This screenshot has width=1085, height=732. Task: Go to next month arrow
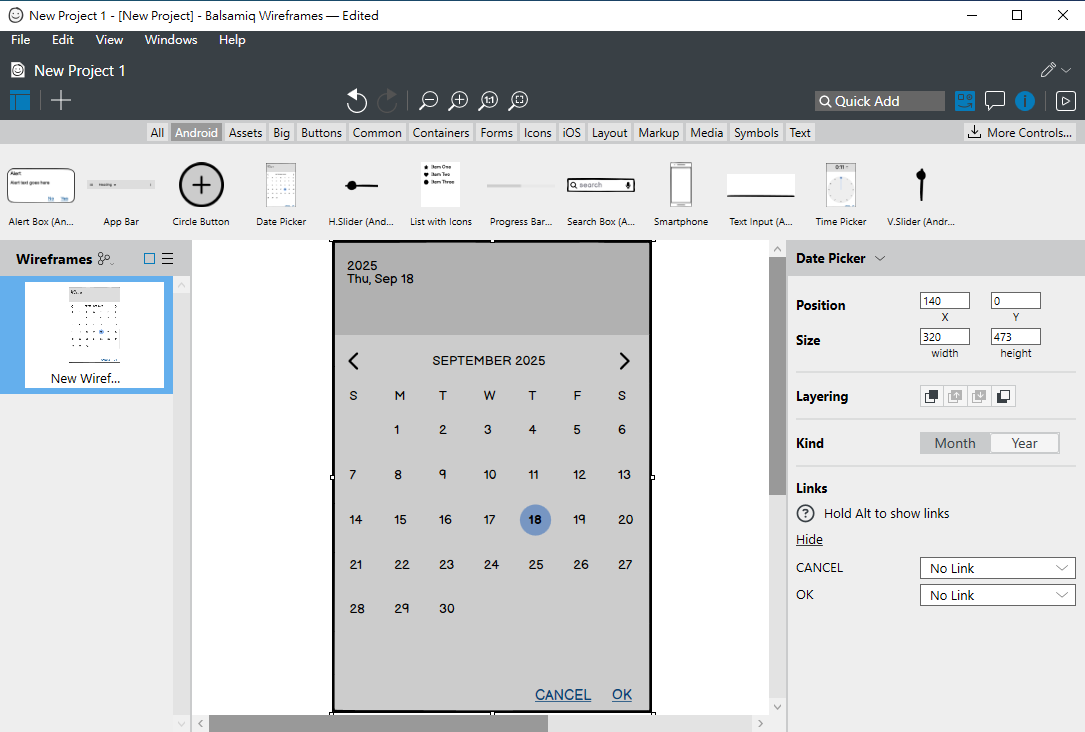(624, 360)
